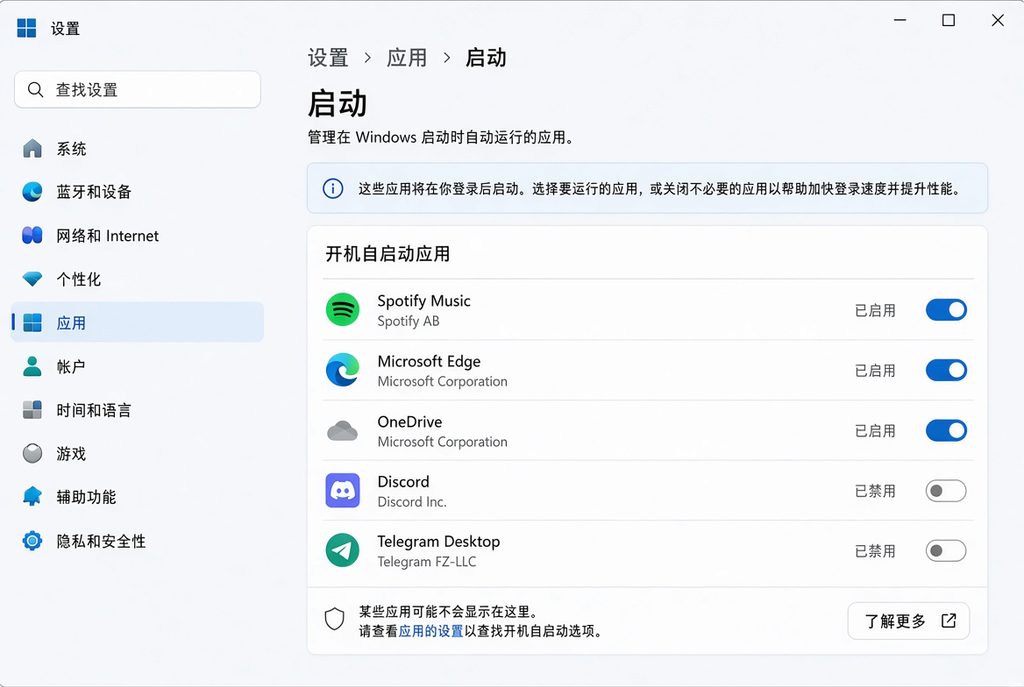Click the current 启动 breadcrumb item

click(x=486, y=57)
